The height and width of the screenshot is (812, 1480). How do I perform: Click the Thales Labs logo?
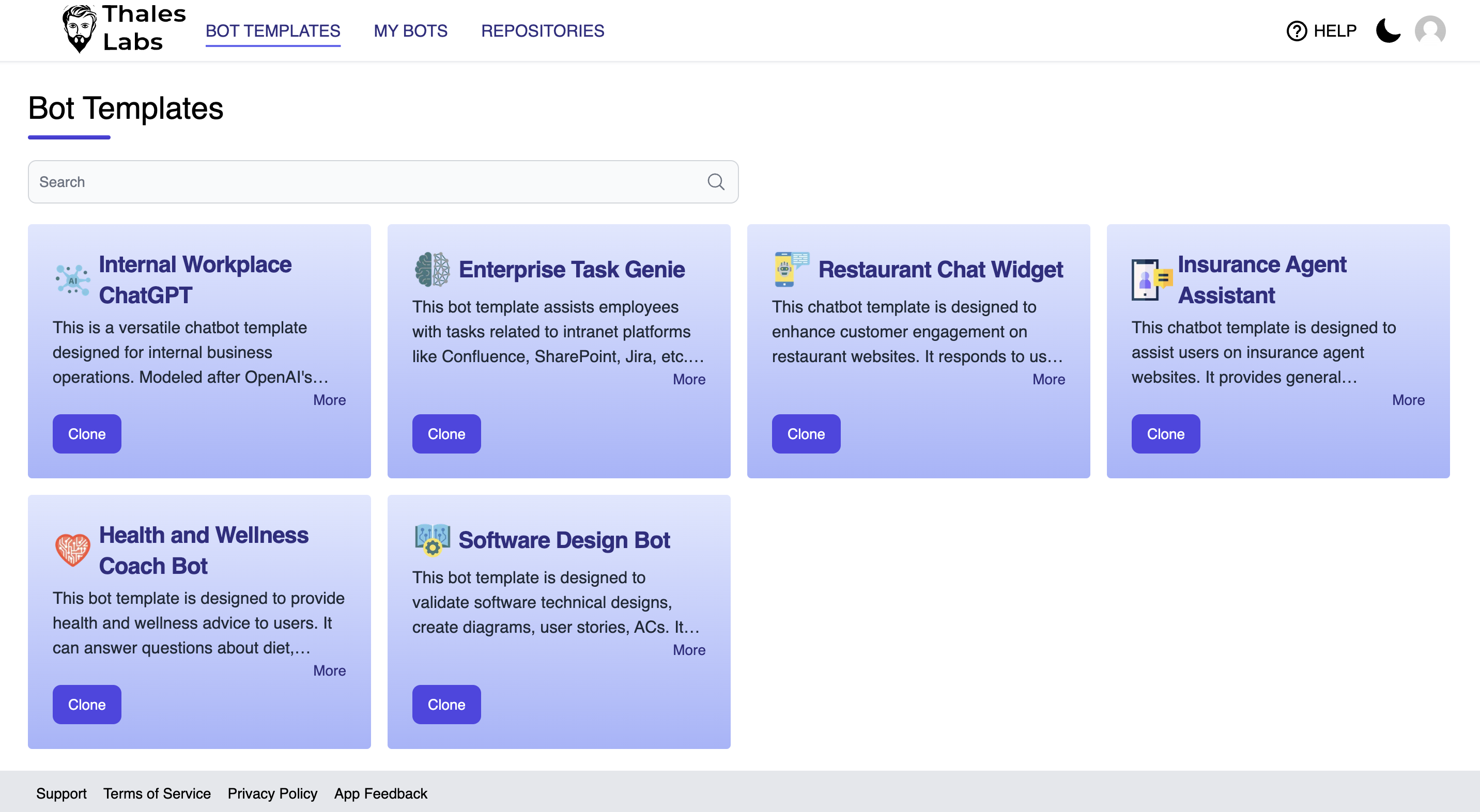(123, 30)
